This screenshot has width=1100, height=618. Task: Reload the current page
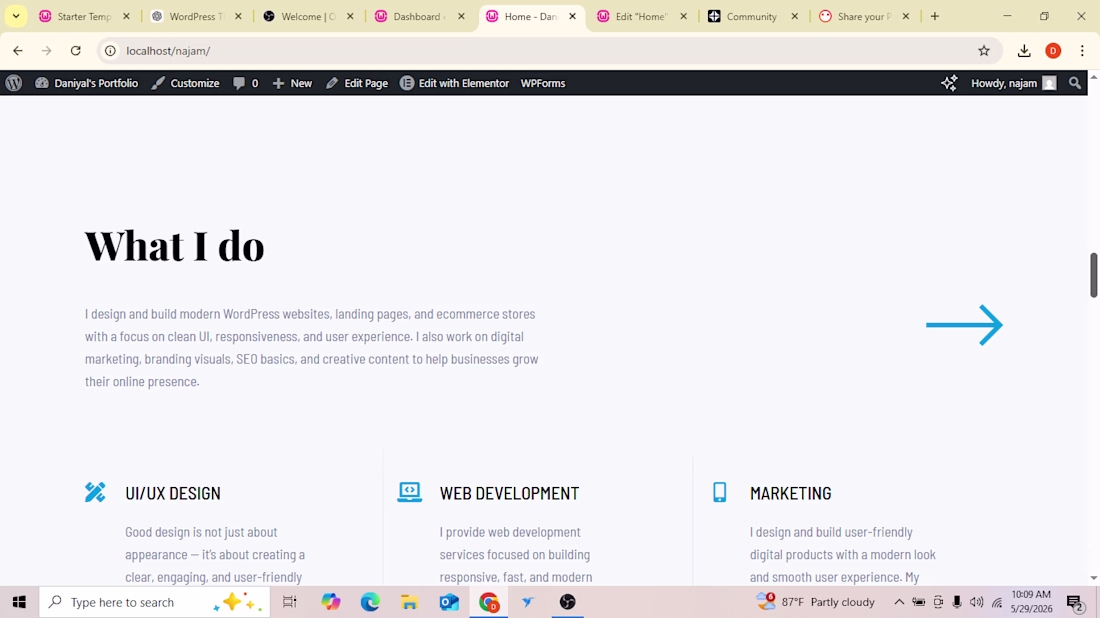point(76,51)
